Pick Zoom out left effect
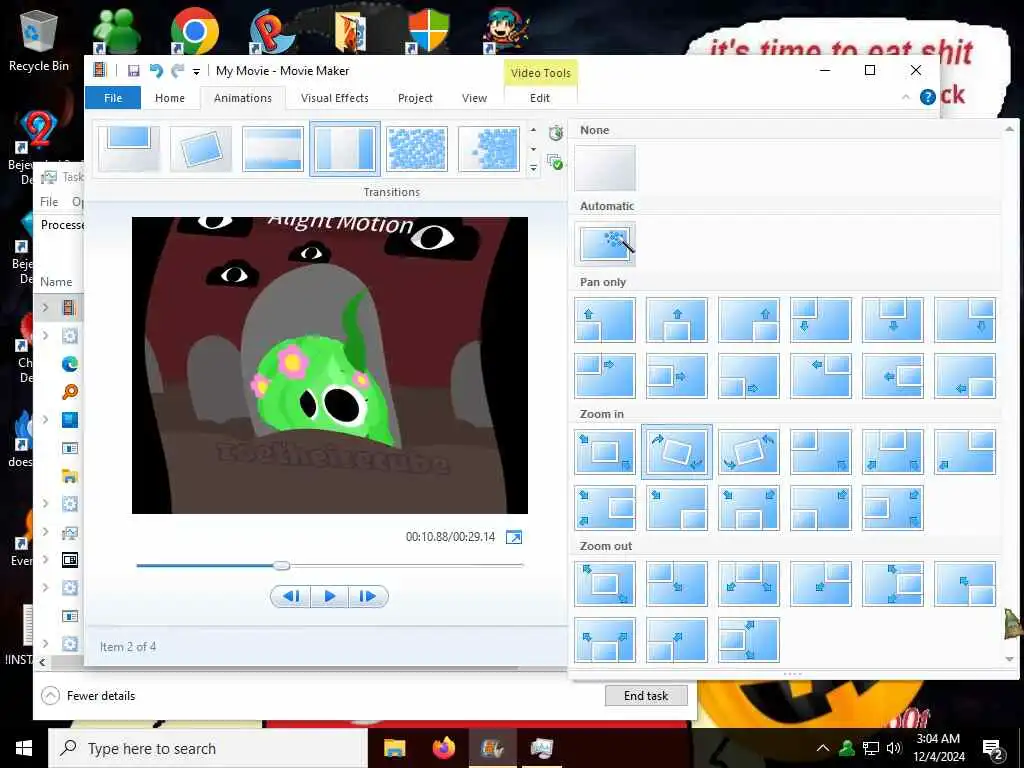 click(x=748, y=640)
